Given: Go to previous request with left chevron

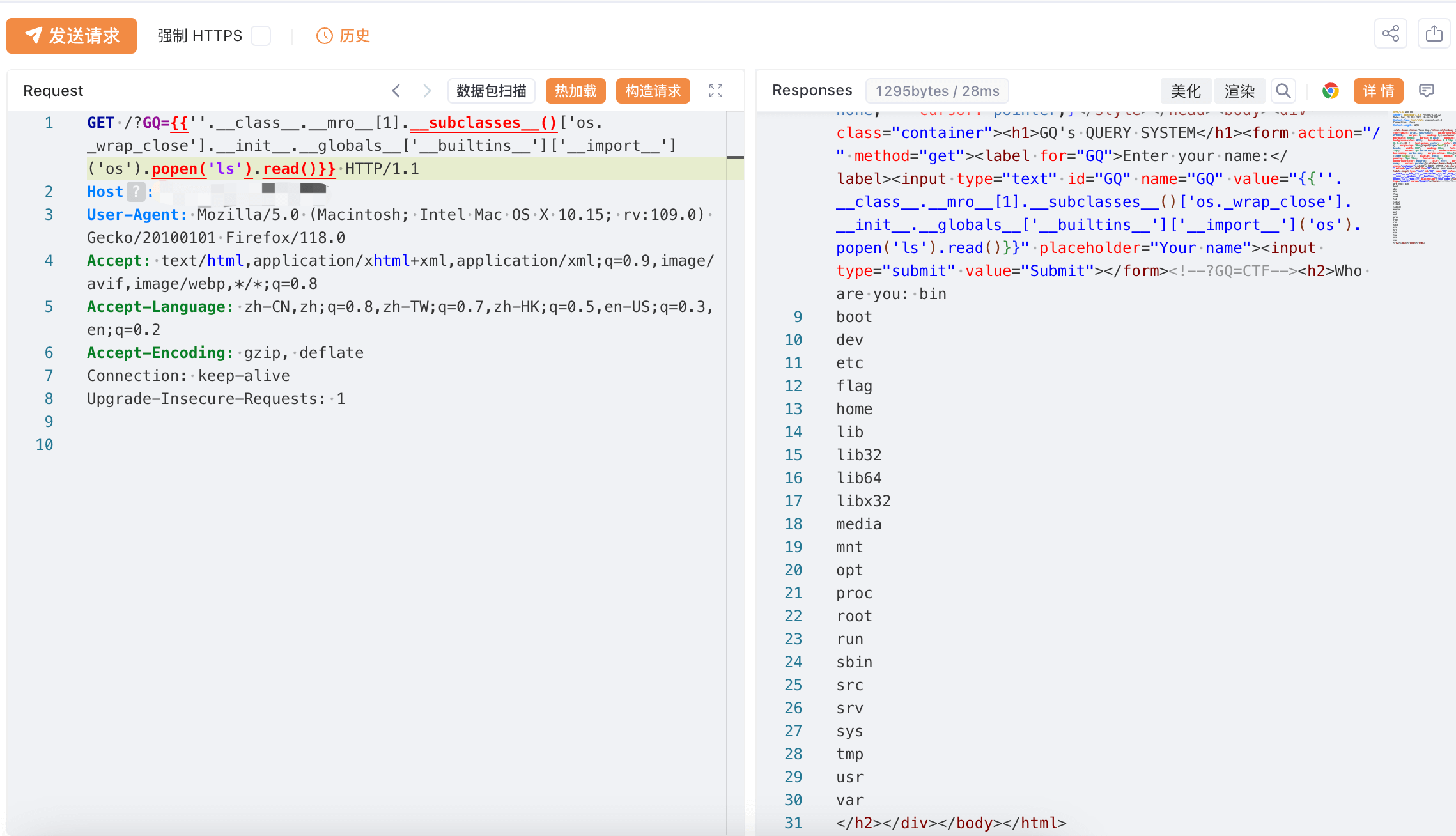Looking at the screenshot, I should click(x=396, y=91).
